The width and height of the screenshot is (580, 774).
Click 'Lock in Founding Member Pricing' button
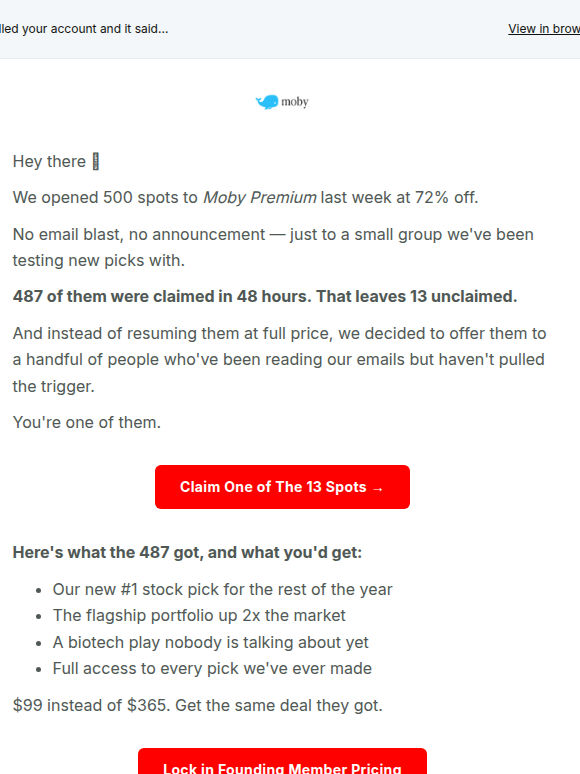[x=282, y=761]
